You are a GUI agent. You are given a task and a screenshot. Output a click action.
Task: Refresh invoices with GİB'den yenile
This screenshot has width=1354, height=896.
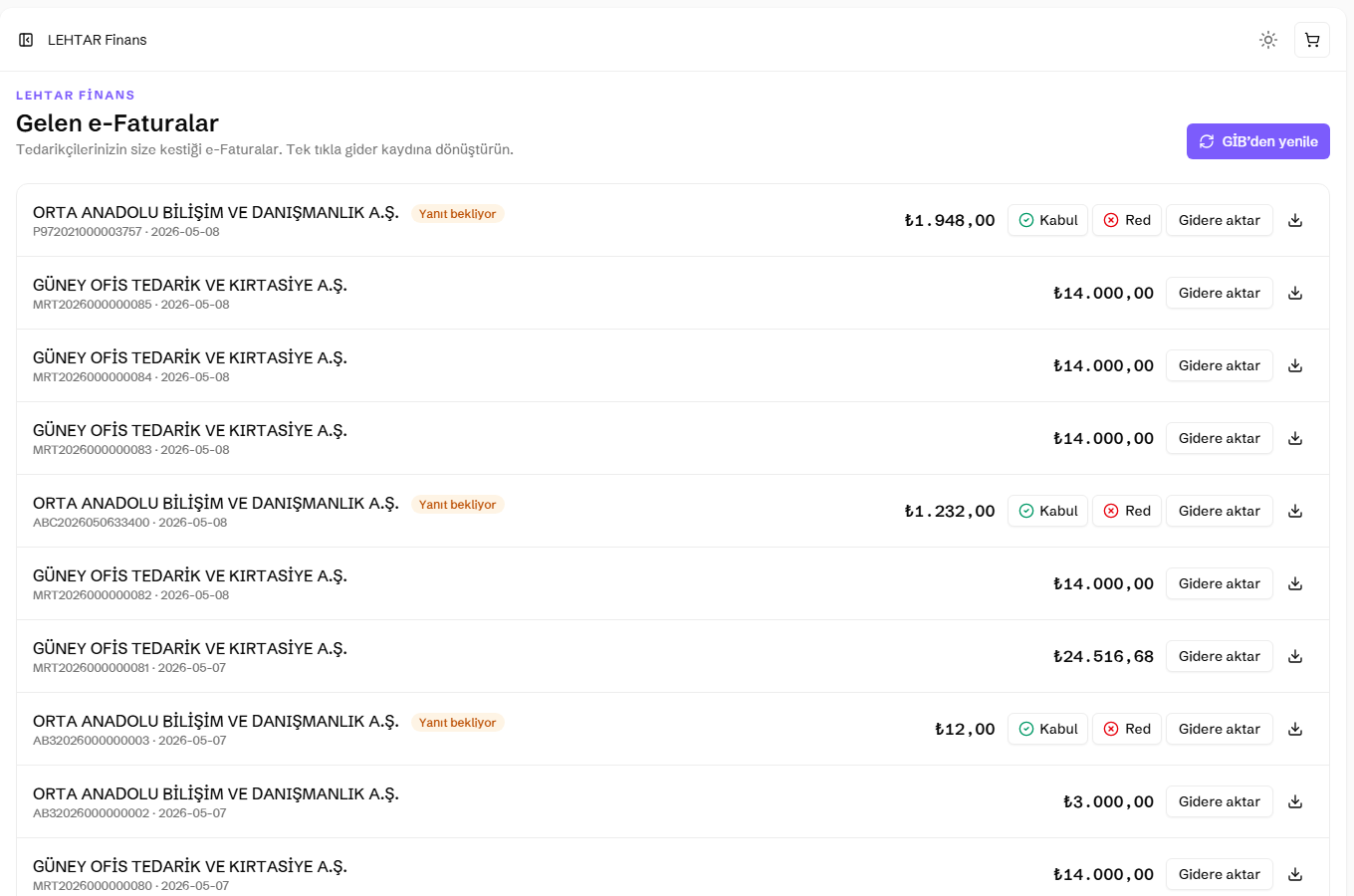pyautogui.click(x=1258, y=141)
